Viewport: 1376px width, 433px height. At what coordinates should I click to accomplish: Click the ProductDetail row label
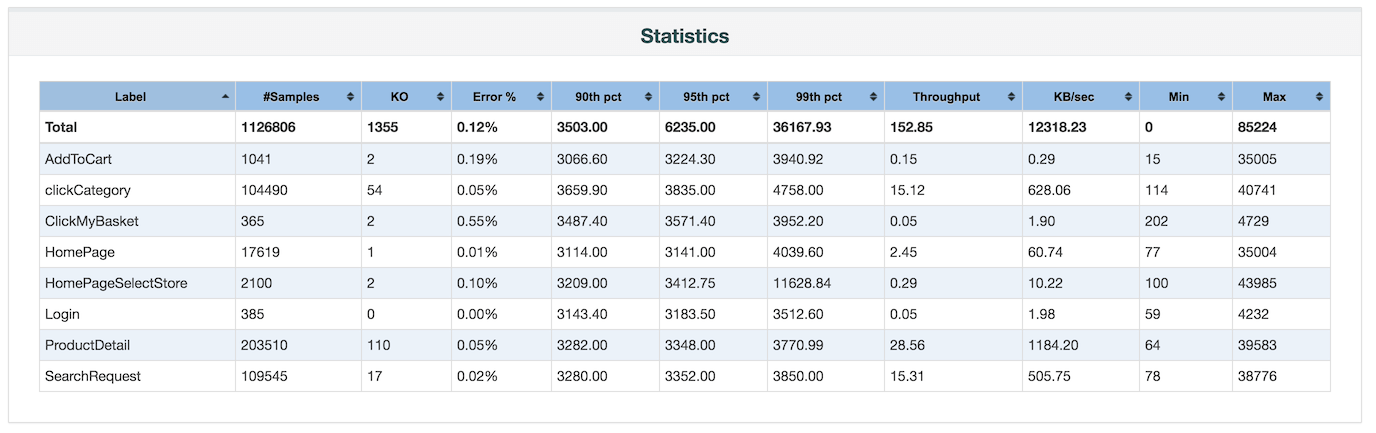coord(88,345)
